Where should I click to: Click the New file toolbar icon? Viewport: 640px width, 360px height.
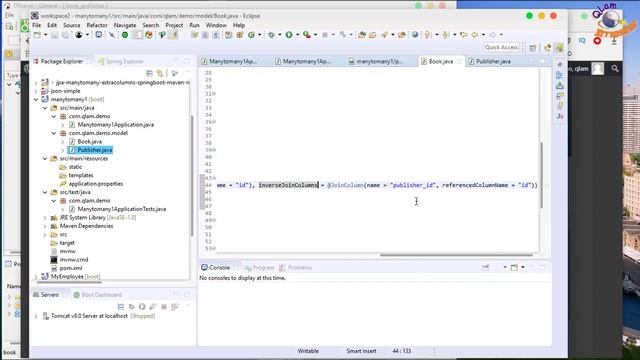37,35
